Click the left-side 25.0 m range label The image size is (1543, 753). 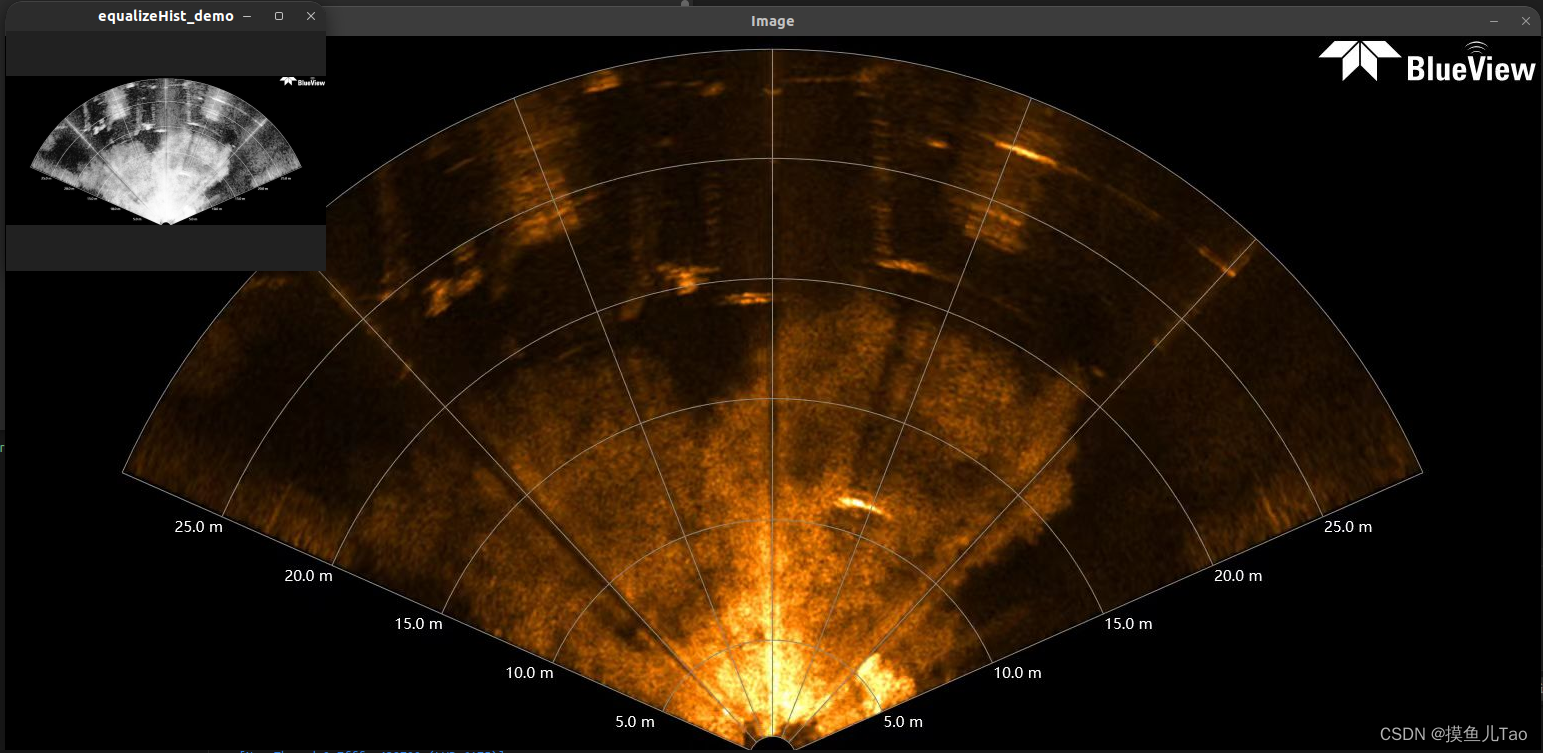point(198,526)
